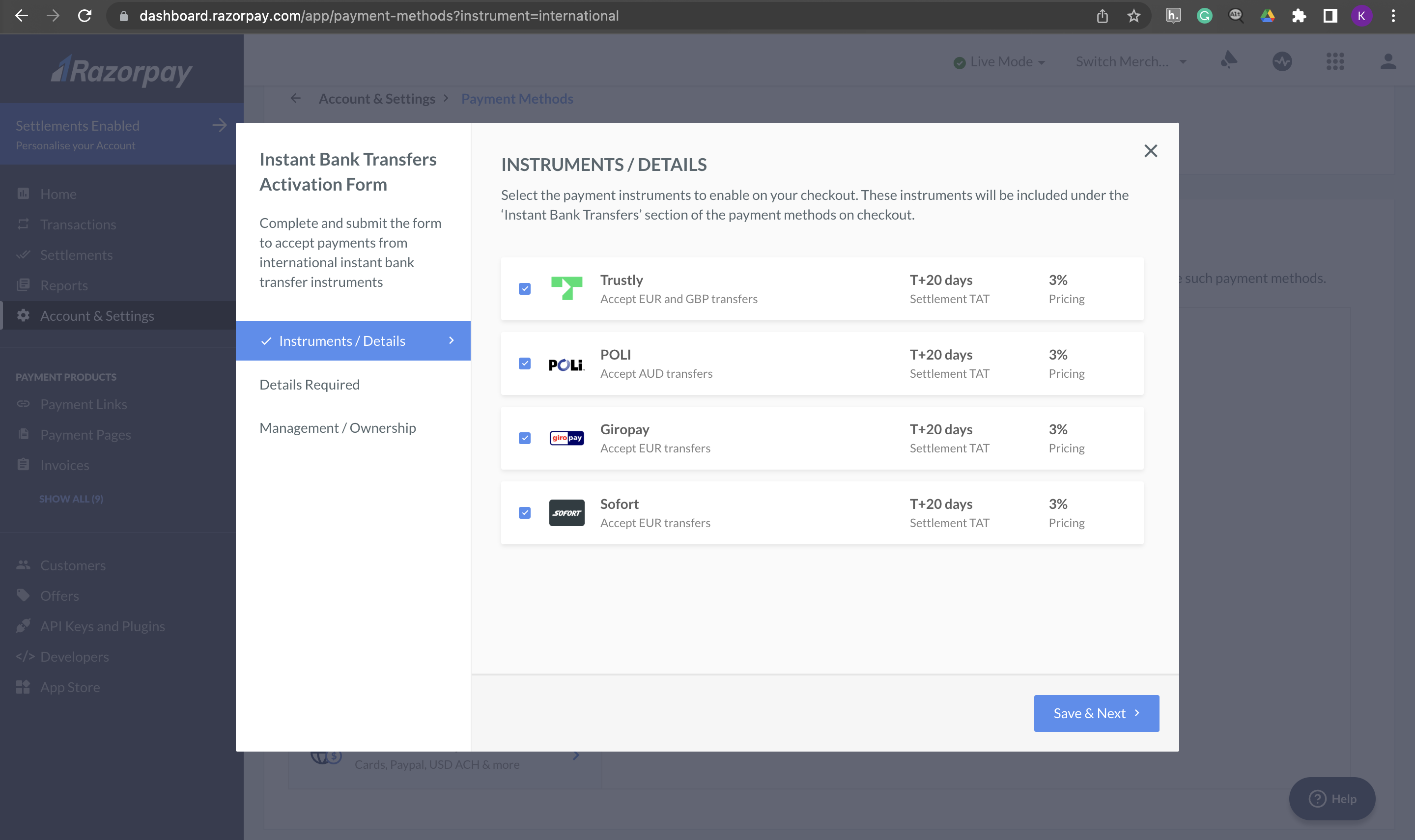Click the Developers code icon
The image size is (1415, 840).
click(x=25, y=657)
